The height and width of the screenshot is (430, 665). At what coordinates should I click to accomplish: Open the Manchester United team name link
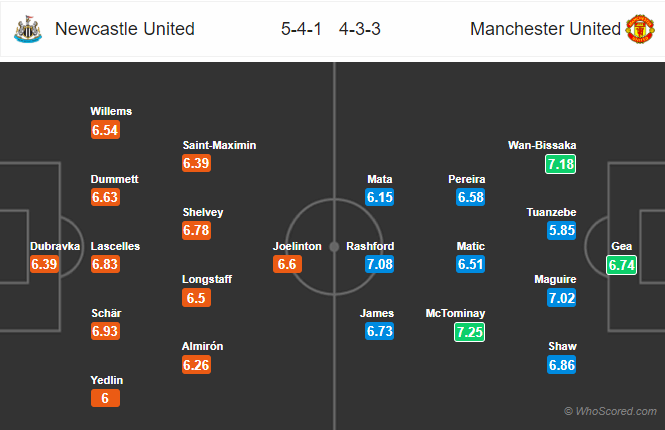click(x=545, y=29)
